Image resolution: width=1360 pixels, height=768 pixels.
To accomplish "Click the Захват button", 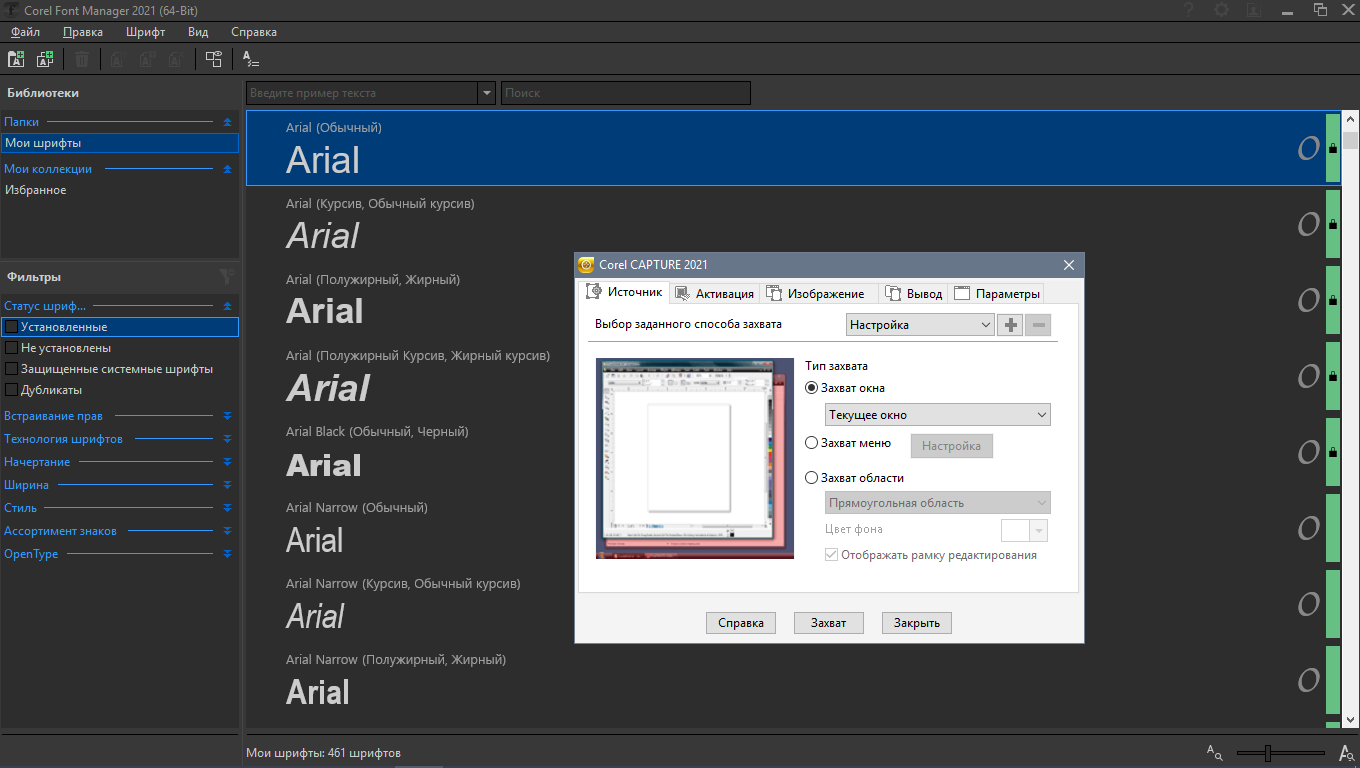I will [x=828, y=623].
